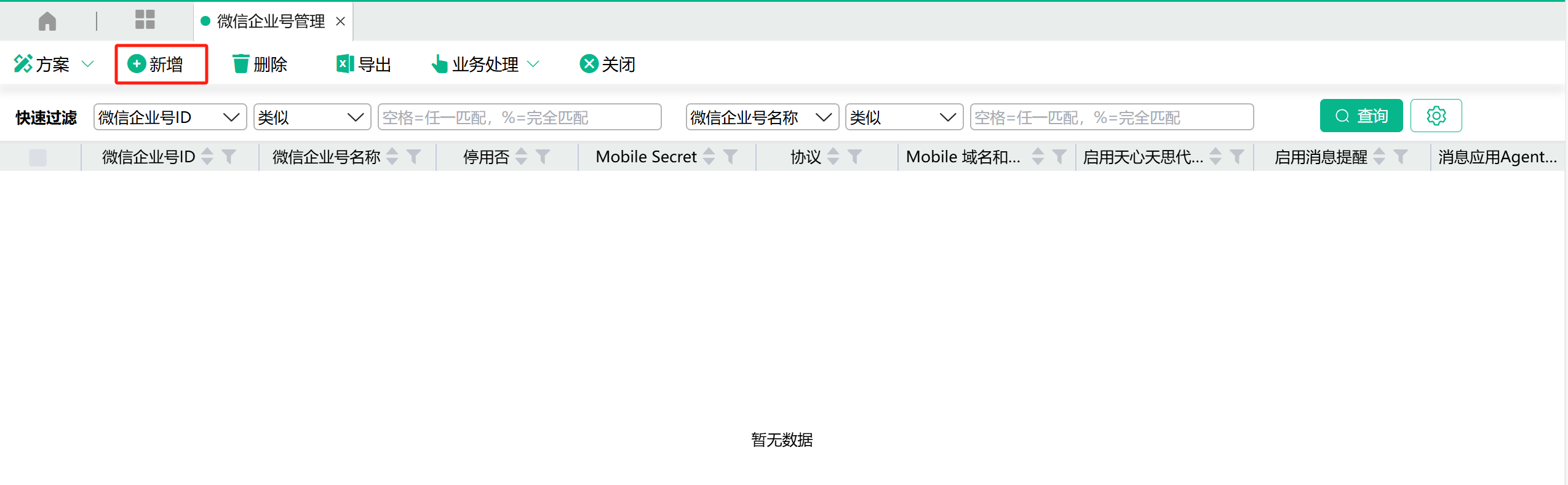Click the home icon in tab bar
The width and height of the screenshot is (1568, 485).
[x=47, y=22]
